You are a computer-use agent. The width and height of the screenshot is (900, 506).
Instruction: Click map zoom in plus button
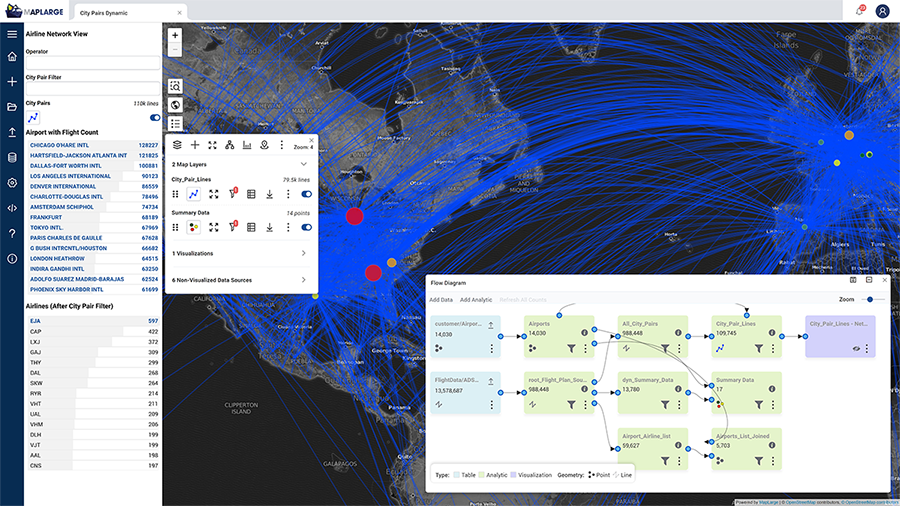pyautogui.click(x=175, y=34)
